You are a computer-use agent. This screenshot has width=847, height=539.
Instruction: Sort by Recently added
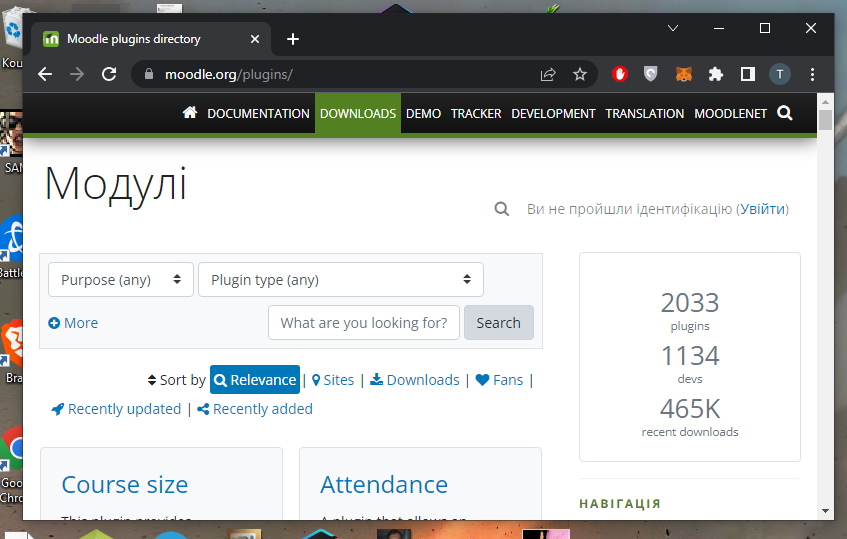click(254, 409)
